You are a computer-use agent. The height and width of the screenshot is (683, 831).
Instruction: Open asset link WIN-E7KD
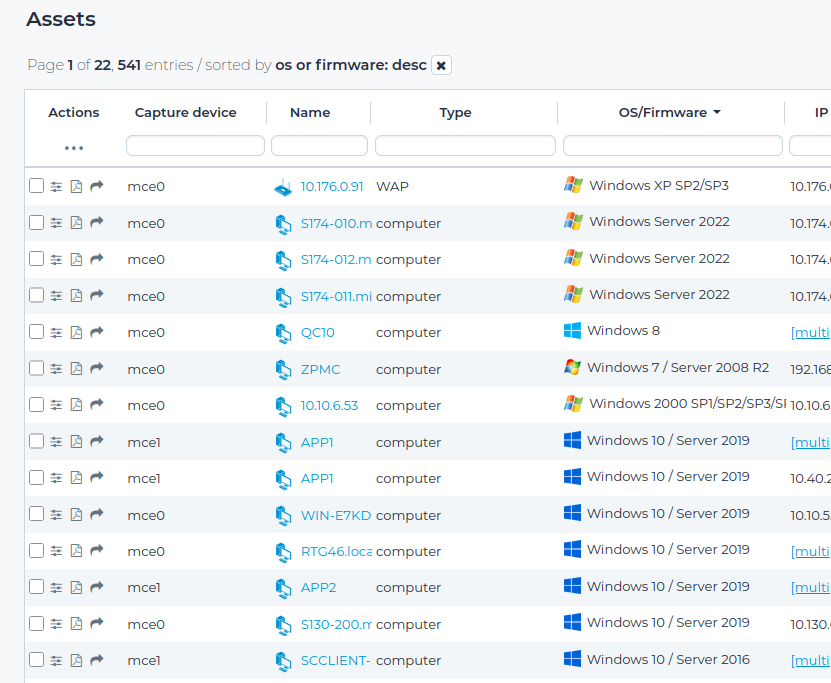(x=336, y=515)
